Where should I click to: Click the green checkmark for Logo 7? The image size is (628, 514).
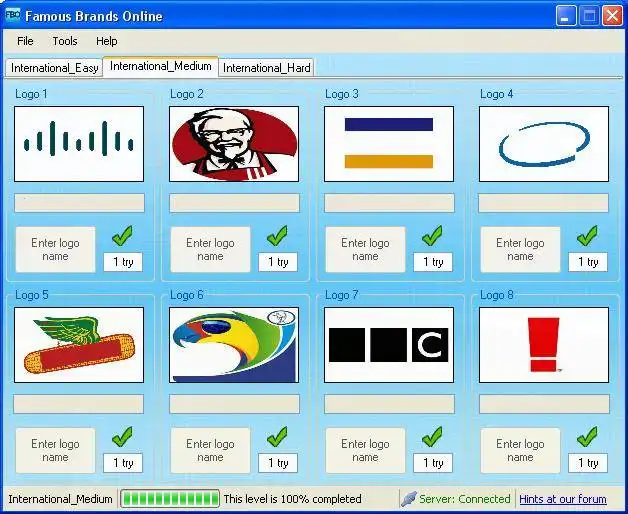click(x=433, y=437)
